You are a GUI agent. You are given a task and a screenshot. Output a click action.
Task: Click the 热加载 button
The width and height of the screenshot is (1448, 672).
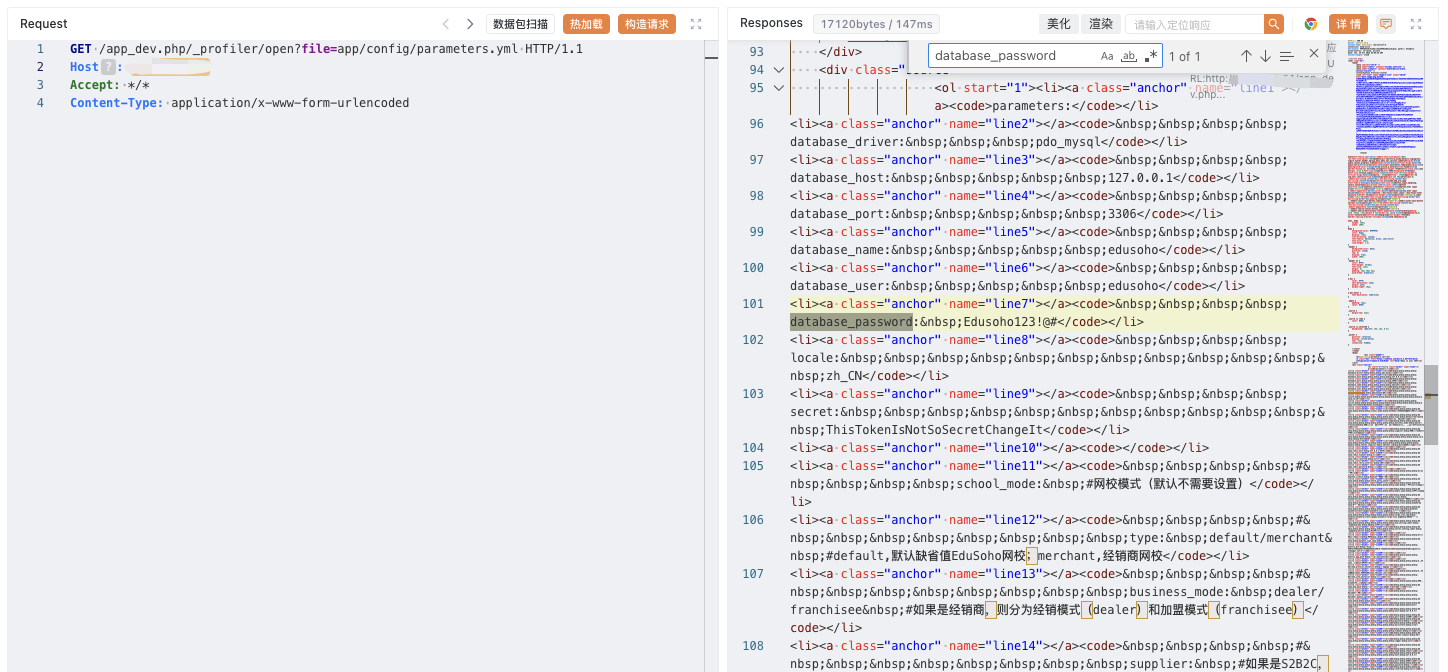point(587,24)
